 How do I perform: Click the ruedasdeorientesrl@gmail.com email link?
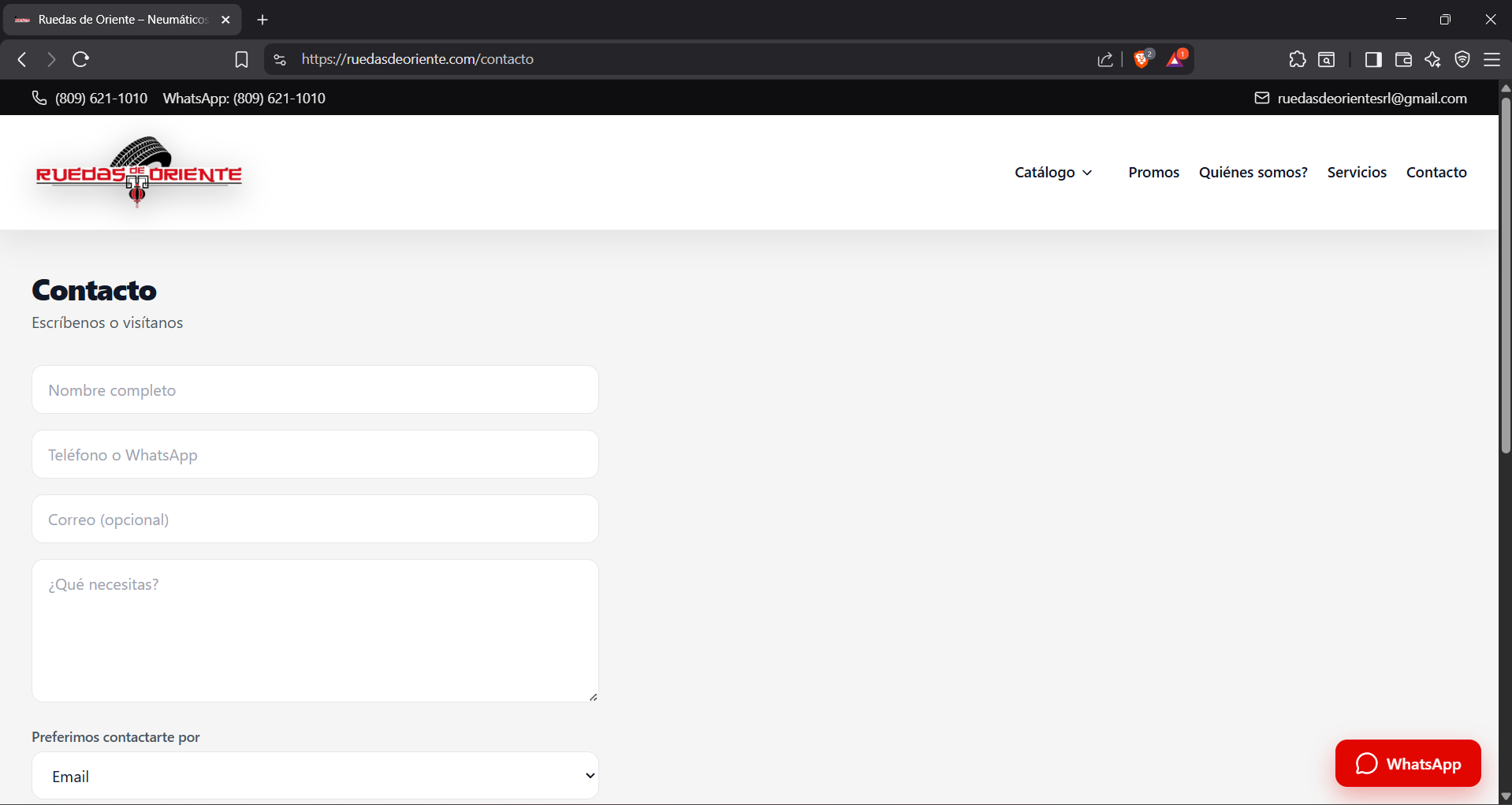point(1371,98)
